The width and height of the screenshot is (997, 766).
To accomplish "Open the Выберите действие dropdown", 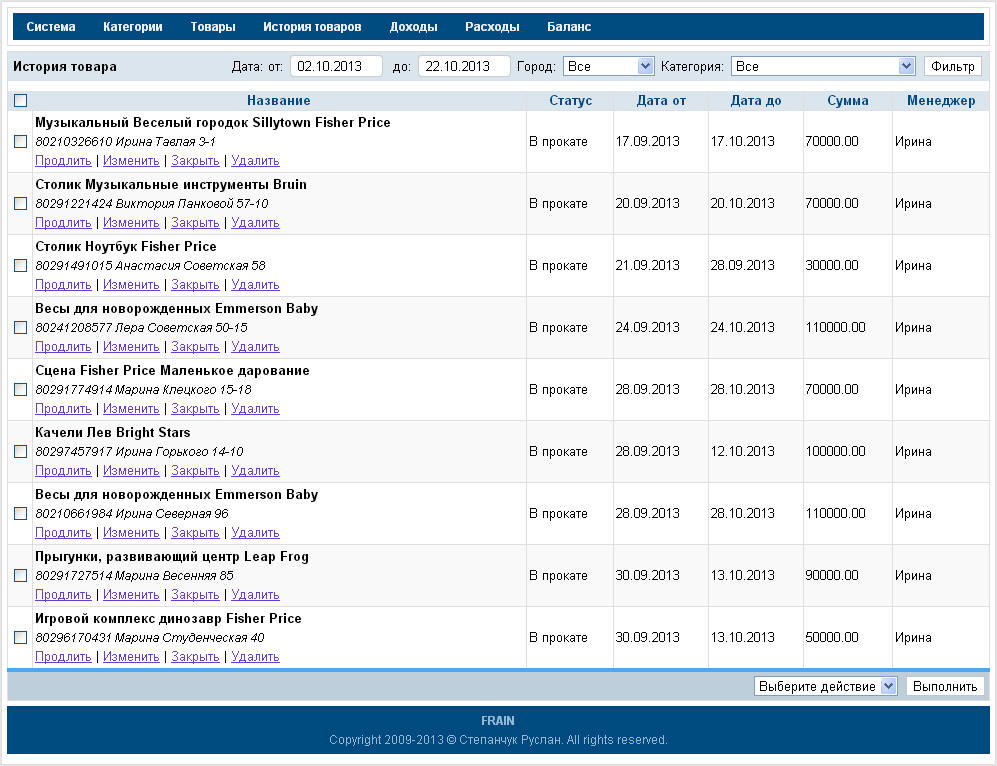I will click(825, 687).
